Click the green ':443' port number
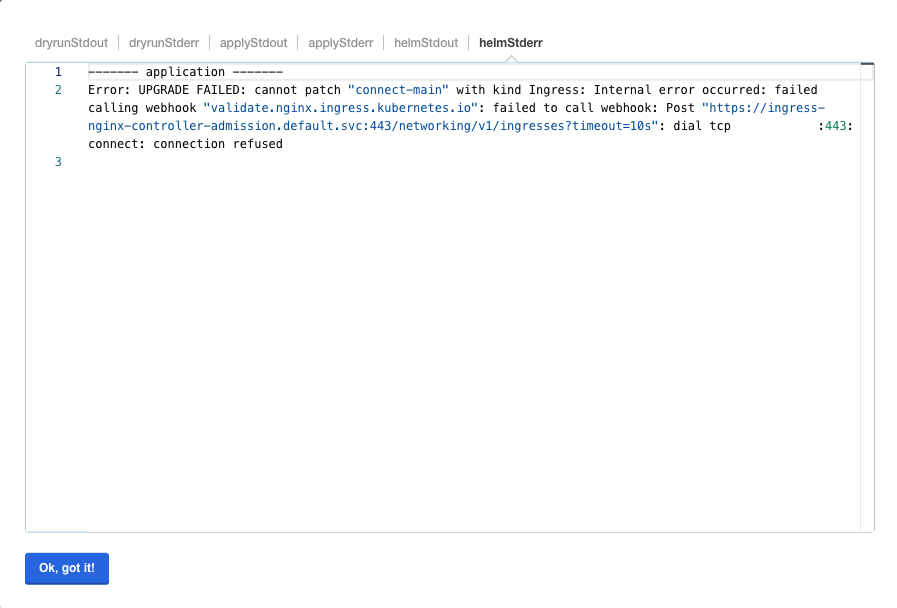Screen dimensions: 897x608 tap(836, 126)
